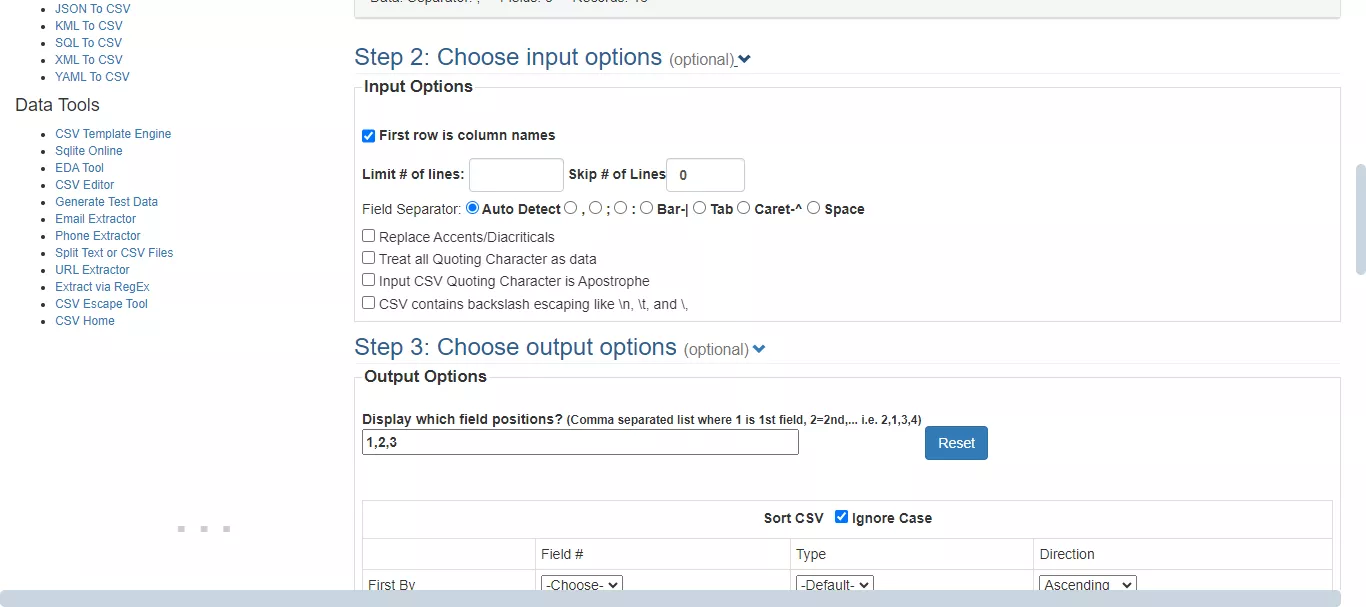Screen dimensions: 1366x607
Task: Disable Ignore Case for sorting
Action: pos(841,517)
